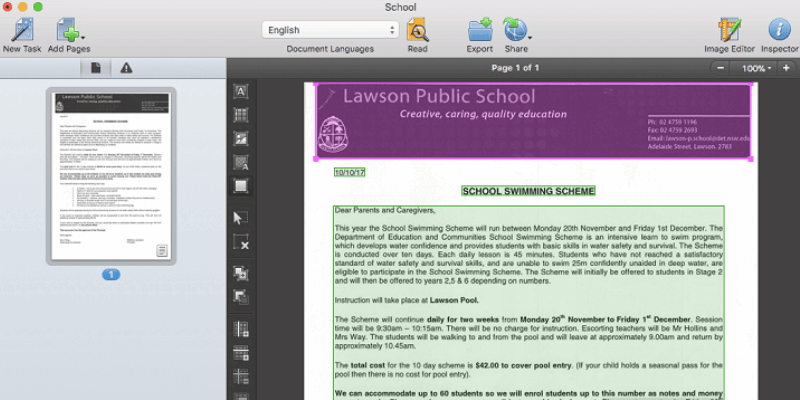
Task: Select the Delete Separator tool
Action: point(241,377)
